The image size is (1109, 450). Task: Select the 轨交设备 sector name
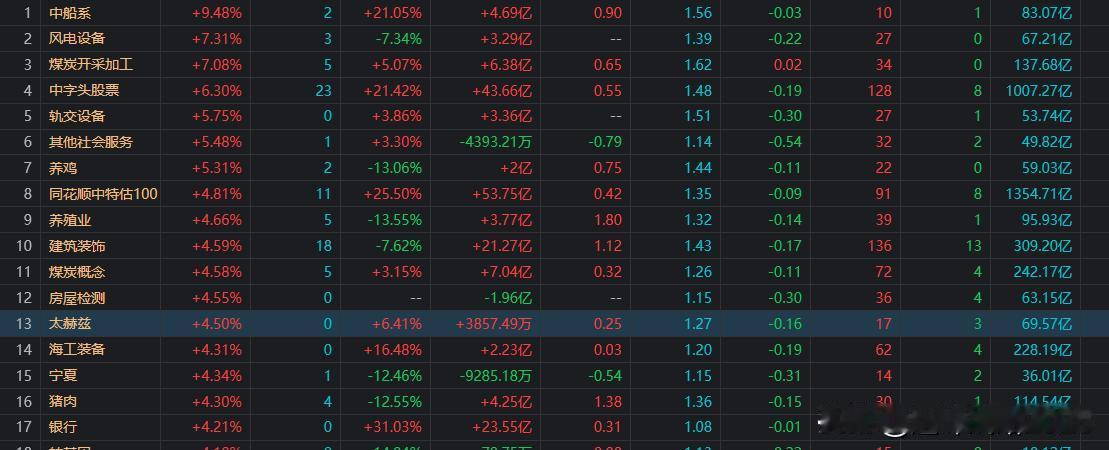coord(76,116)
